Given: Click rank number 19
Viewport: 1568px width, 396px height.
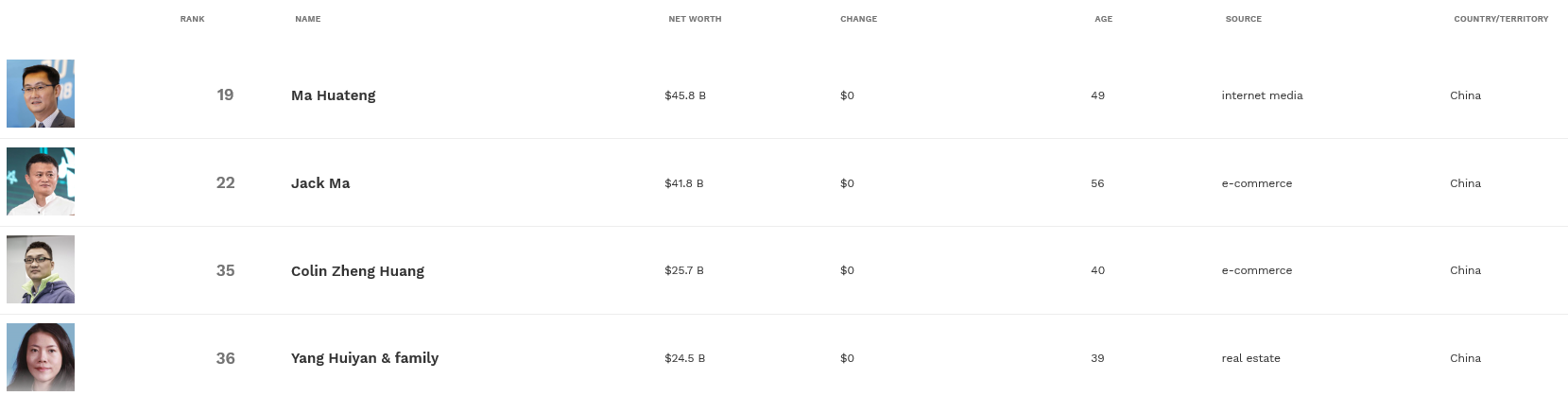Looking at the screenshot, I should click(x=225, y=95).
